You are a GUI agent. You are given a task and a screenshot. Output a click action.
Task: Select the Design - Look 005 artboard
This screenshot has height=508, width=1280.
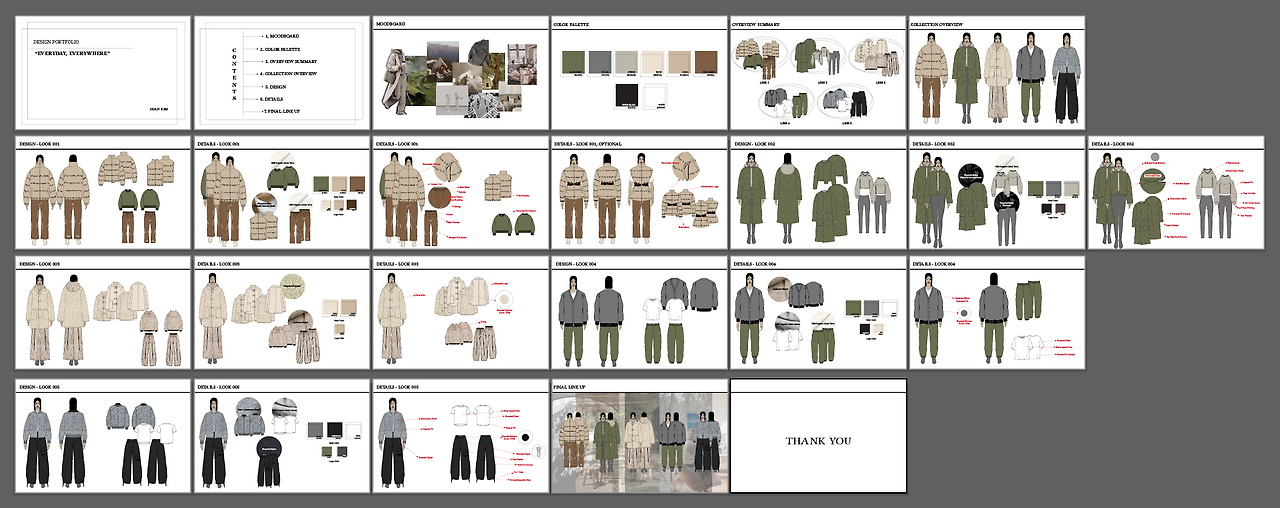click(x=102, y=435)
